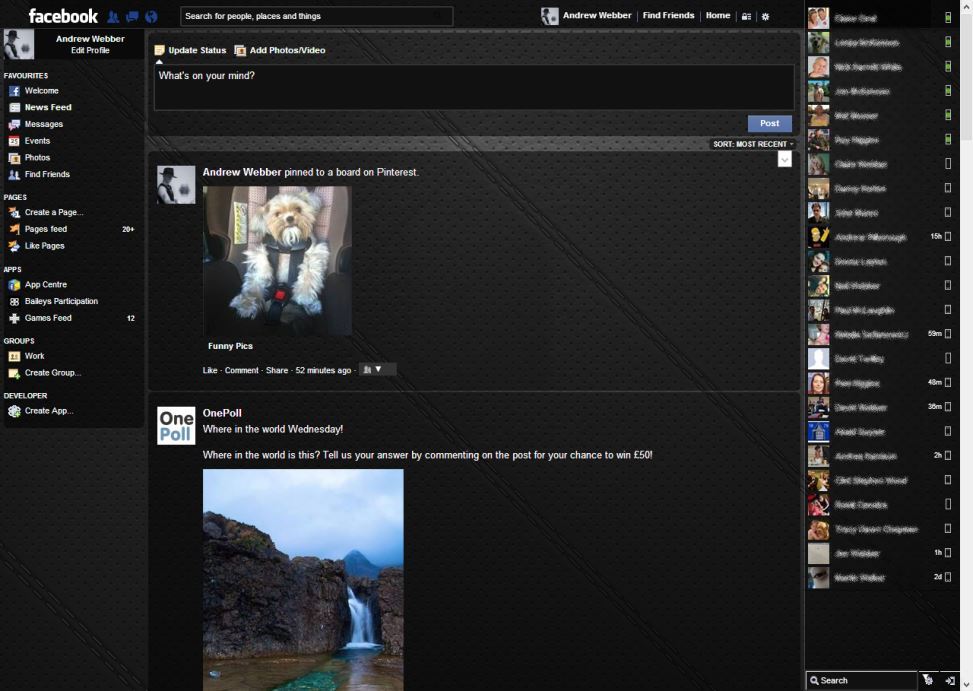
Task: Click the Create Group icon
Action: coord(14,373)
